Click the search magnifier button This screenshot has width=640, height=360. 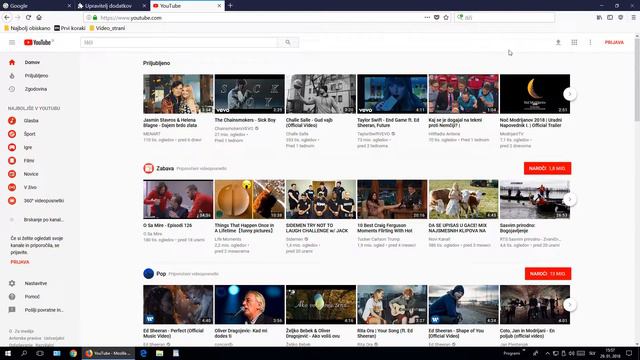[288, 42]
